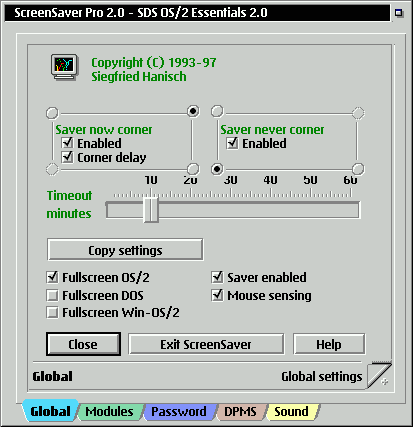
Task: Select bottom-right Saver never corner radio
Action: click(x=358, y=169)
